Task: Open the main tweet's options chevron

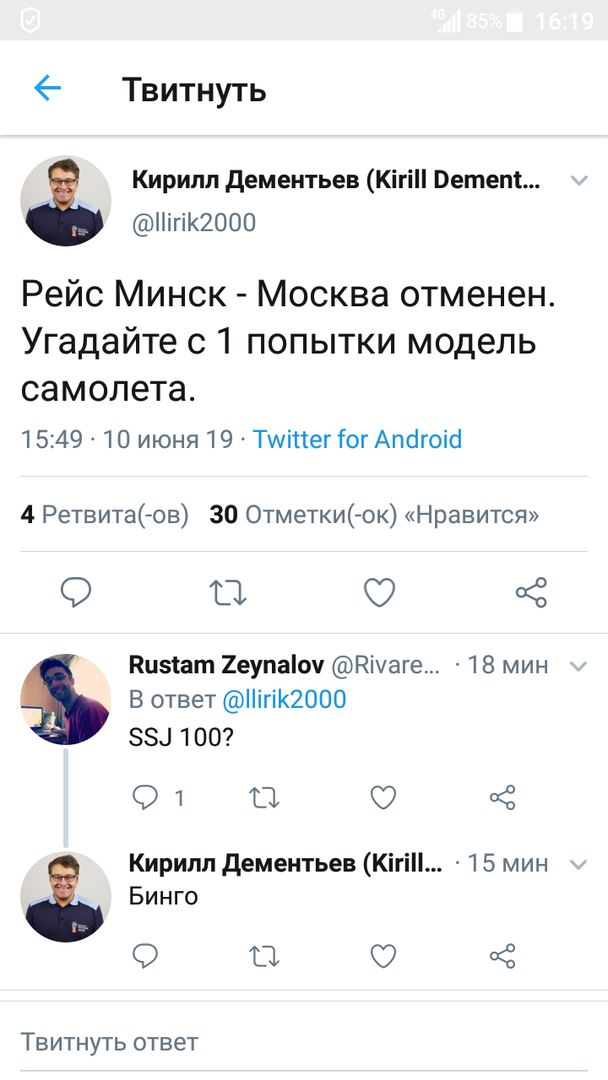Action: [578, 181]
